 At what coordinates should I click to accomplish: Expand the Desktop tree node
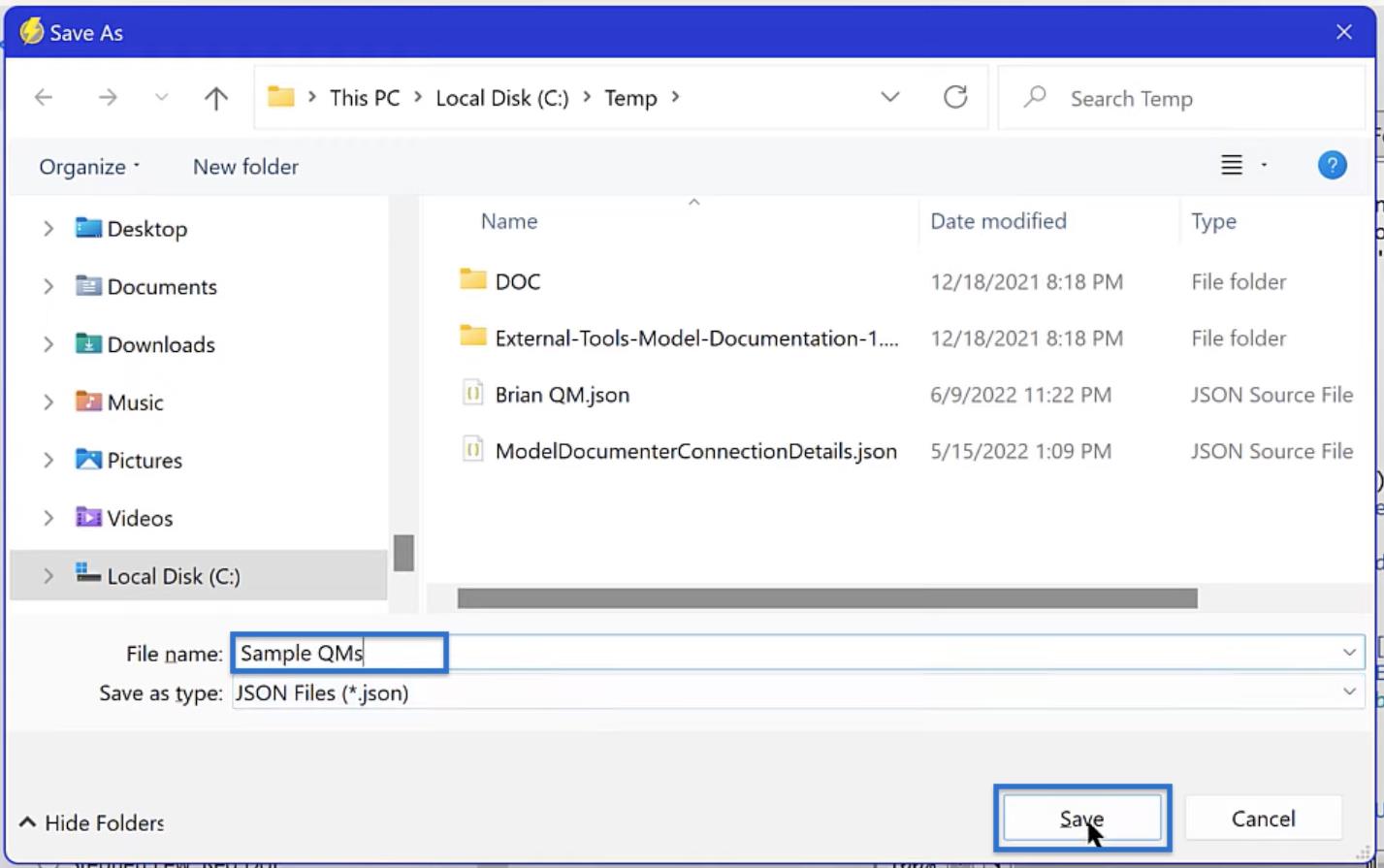pos(48,229)
